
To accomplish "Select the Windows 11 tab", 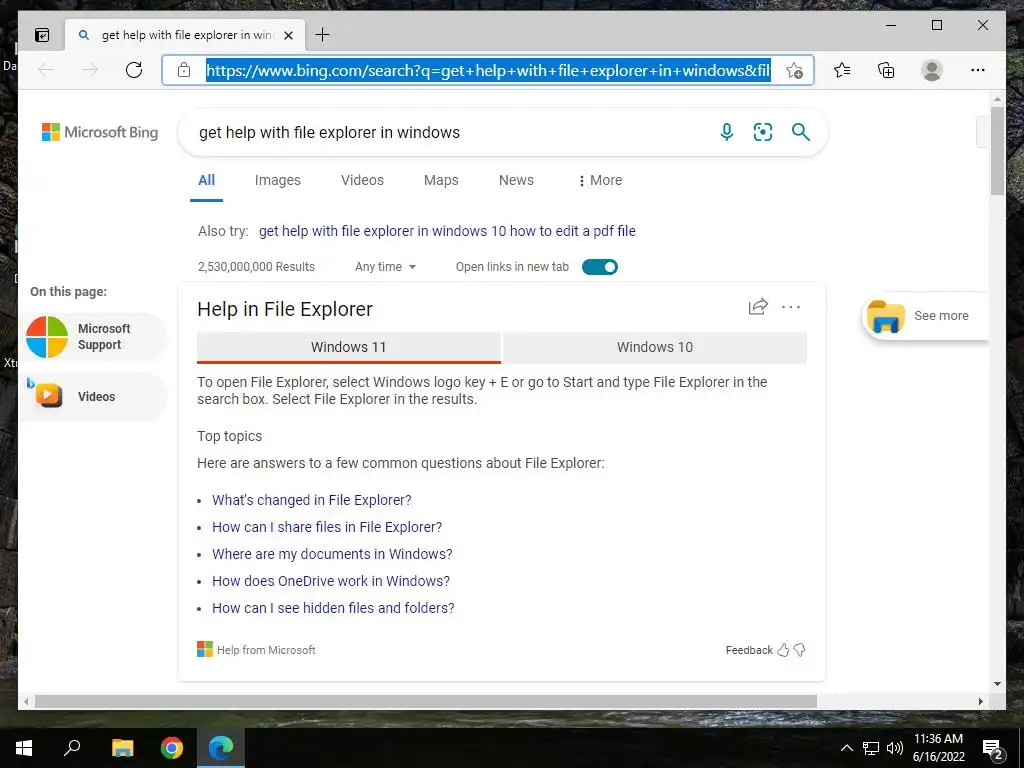I will pos(349,347).
